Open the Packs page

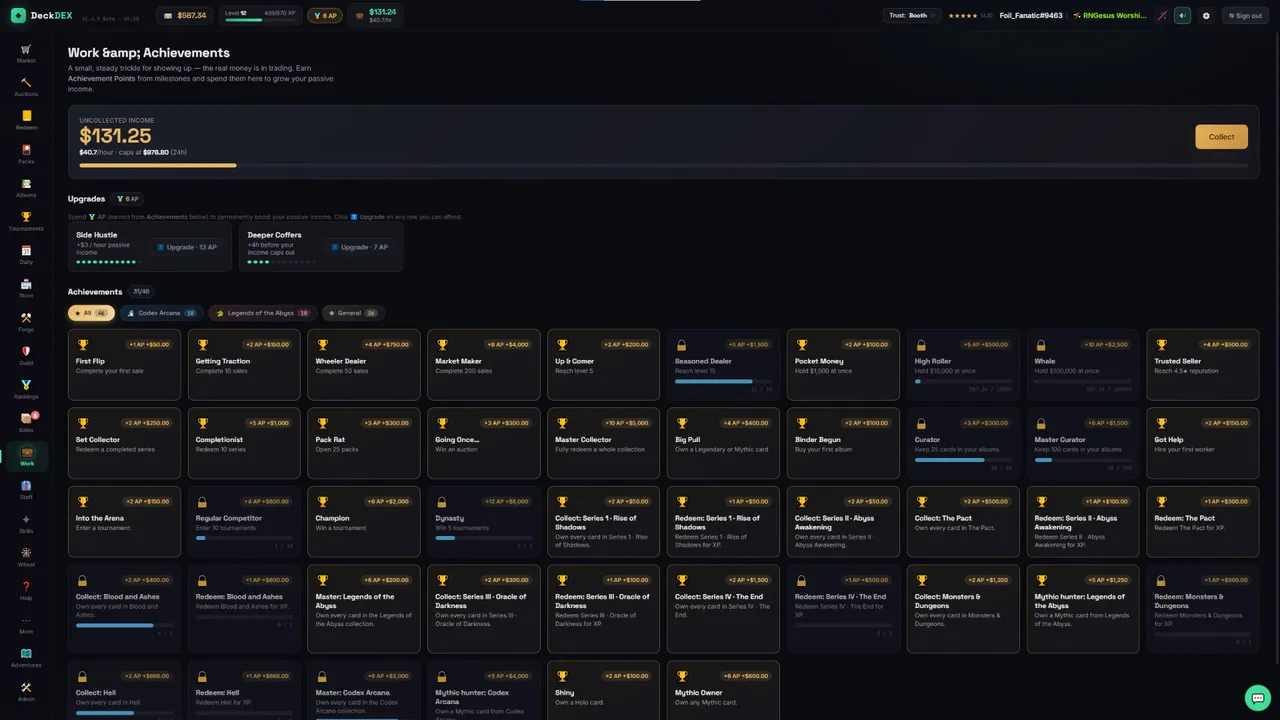click(26, 154)
